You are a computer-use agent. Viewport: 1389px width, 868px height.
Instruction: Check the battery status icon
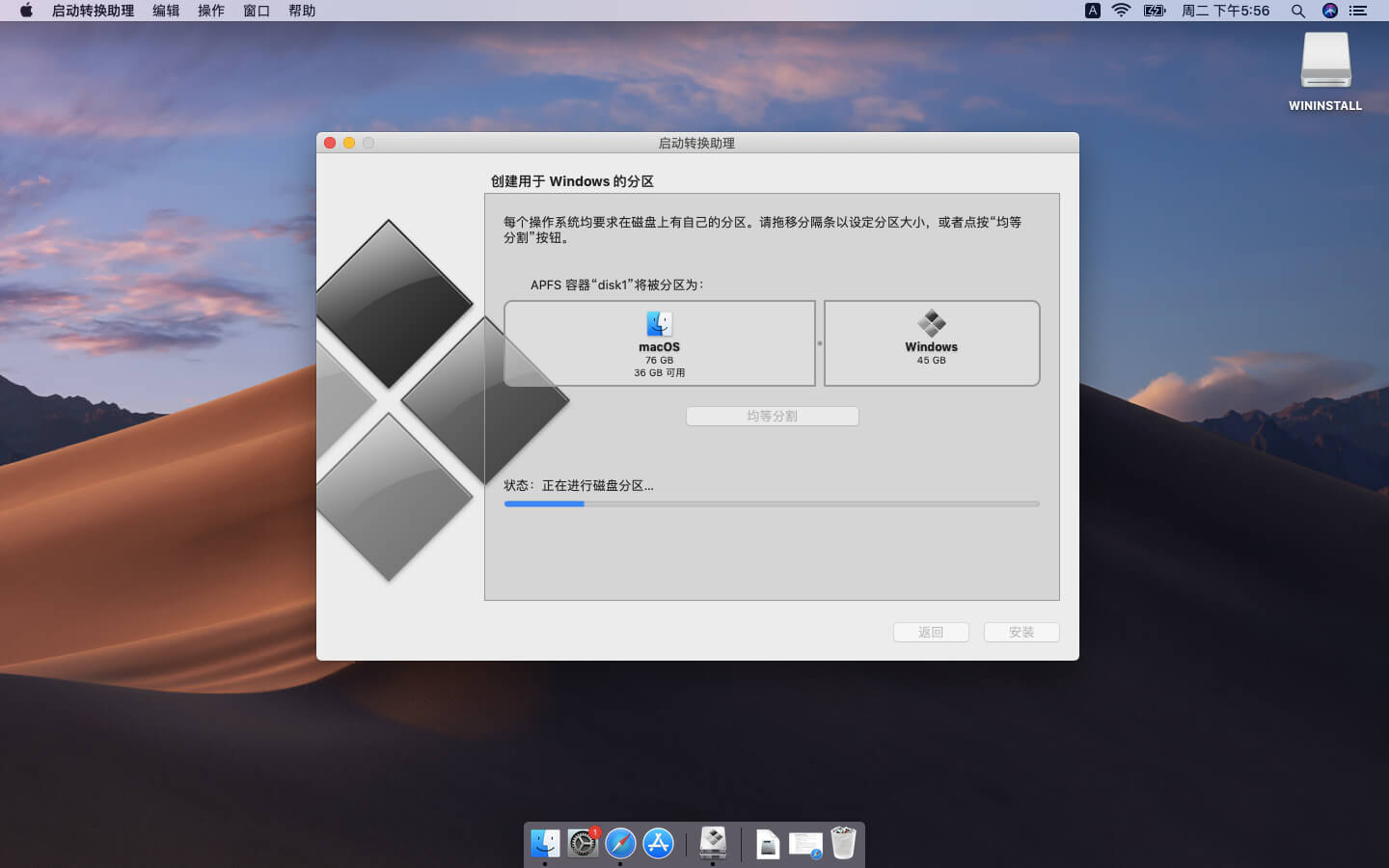tap(1155, 11)
